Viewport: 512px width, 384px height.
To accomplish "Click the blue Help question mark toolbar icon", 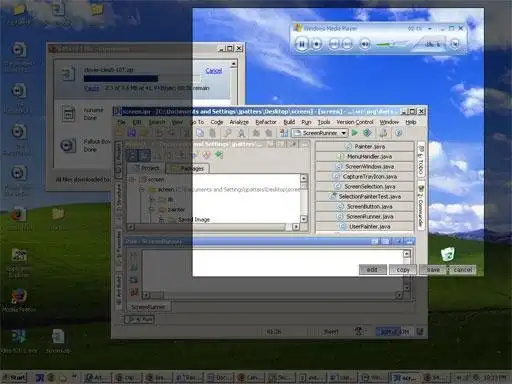I will tap(398, 133).
